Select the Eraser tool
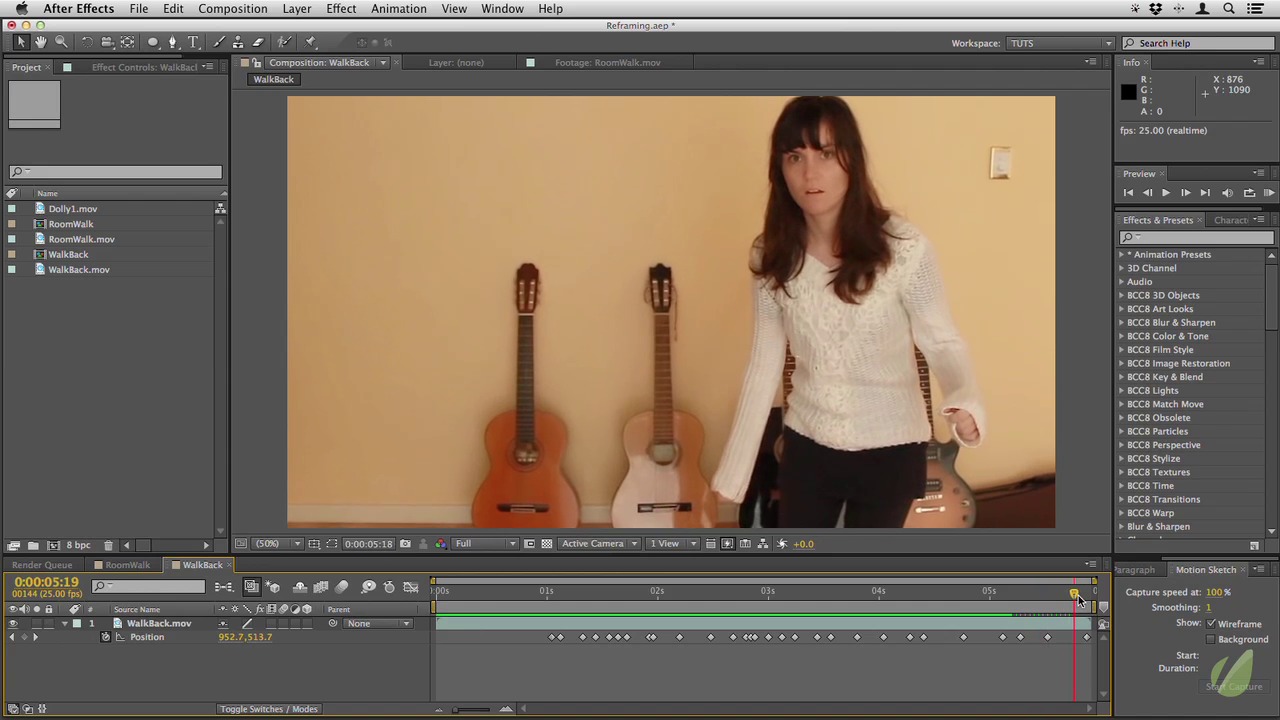 258,42
